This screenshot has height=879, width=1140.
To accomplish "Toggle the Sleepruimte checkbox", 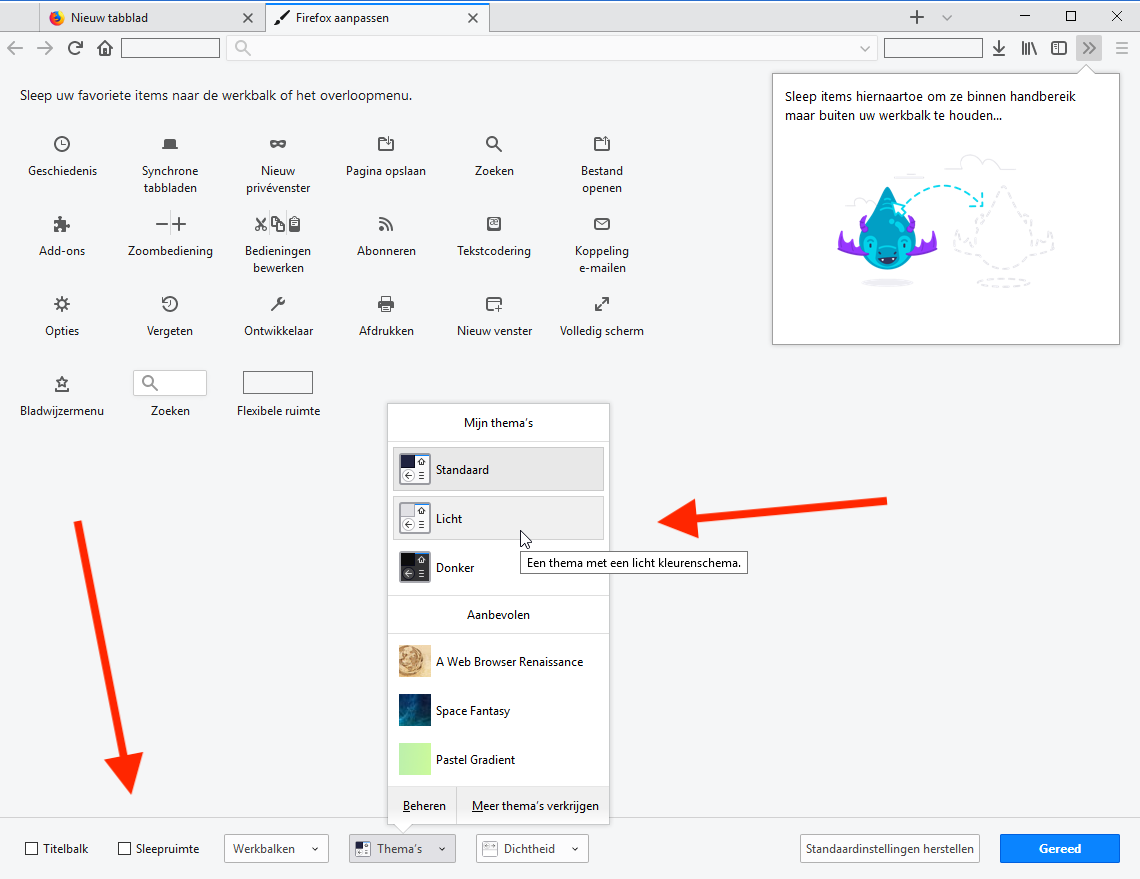I will (x=125, y=849).
